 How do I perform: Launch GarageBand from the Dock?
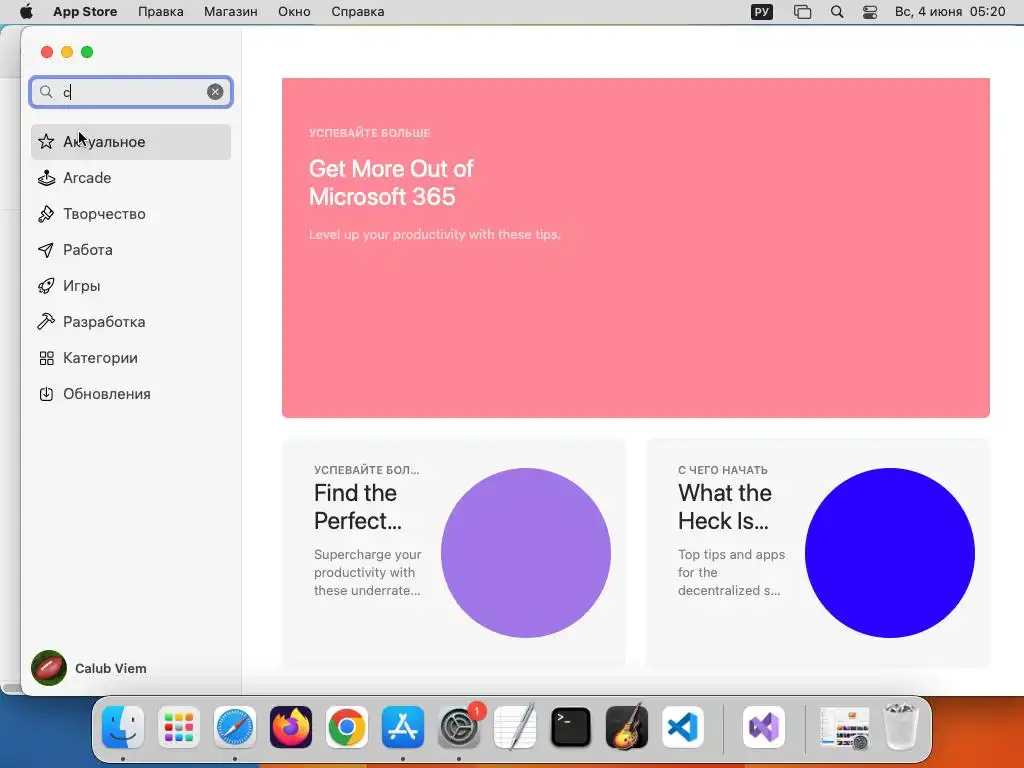coord(626,727)
